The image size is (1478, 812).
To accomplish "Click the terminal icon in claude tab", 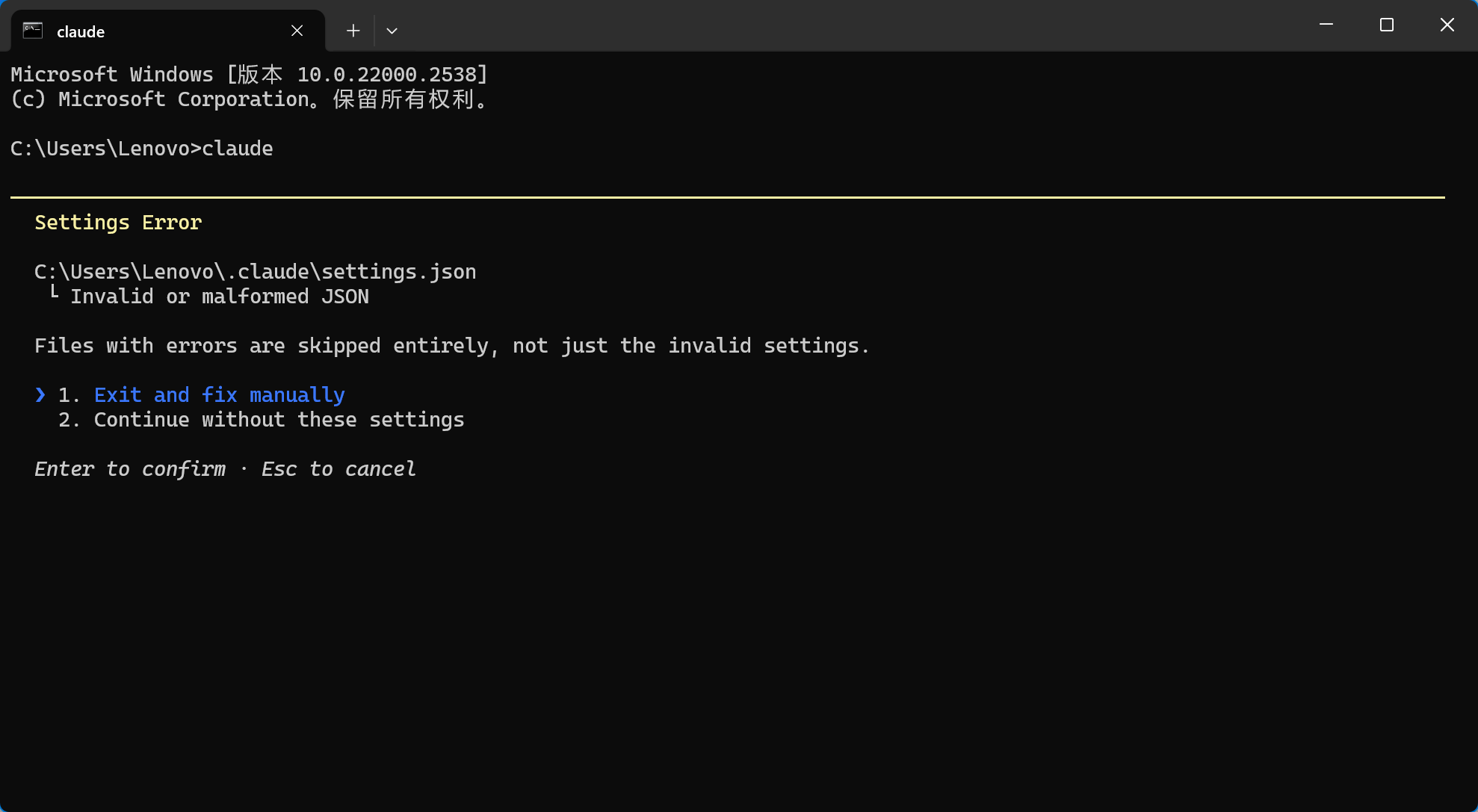I will (x=33, y=31).
